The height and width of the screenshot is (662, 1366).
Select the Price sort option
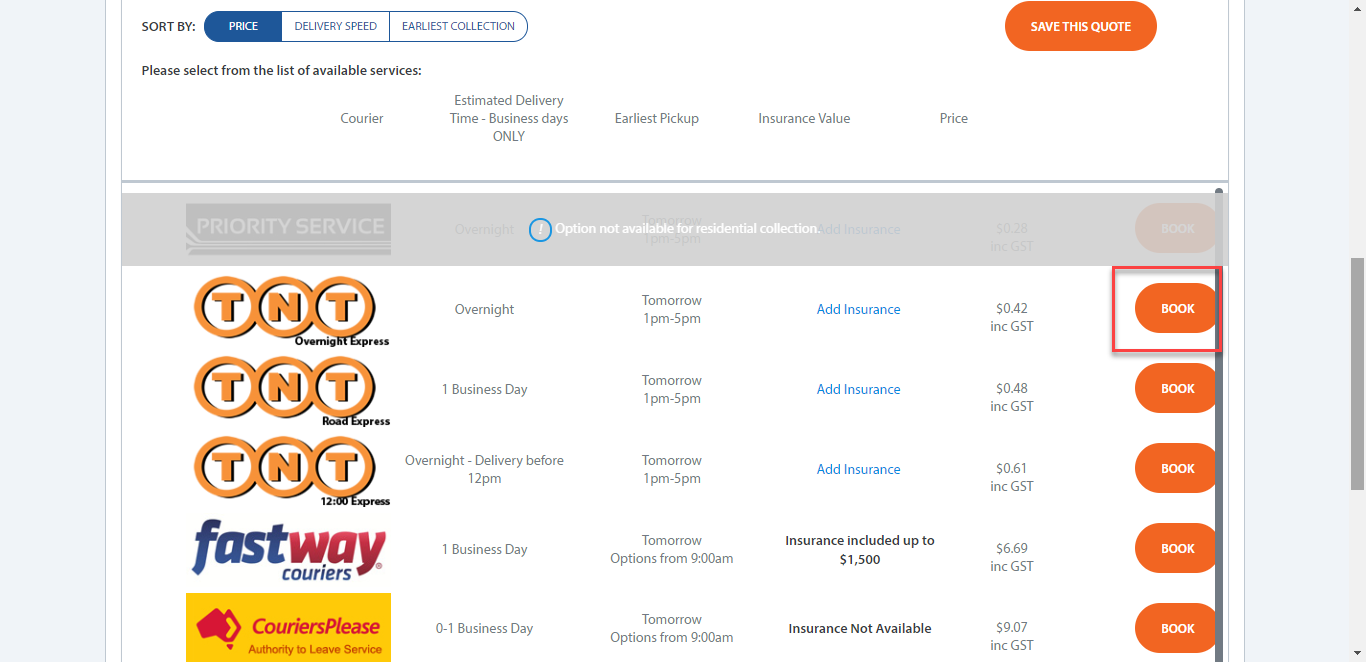tap(242, 26)
